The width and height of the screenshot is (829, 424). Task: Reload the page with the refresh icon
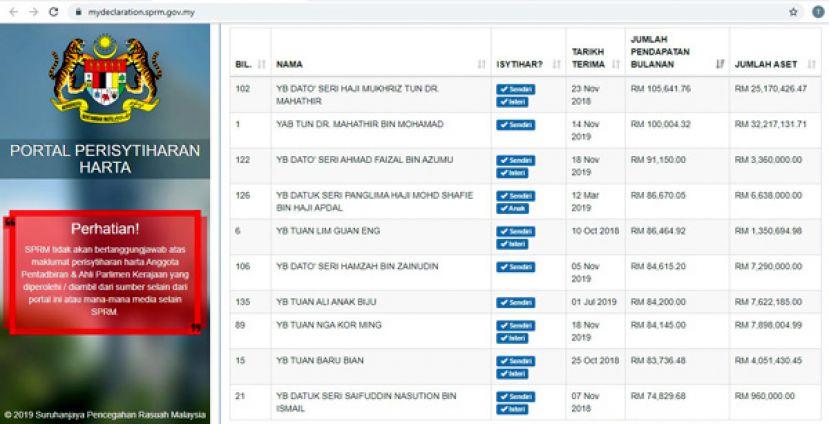tap(53, 12)
